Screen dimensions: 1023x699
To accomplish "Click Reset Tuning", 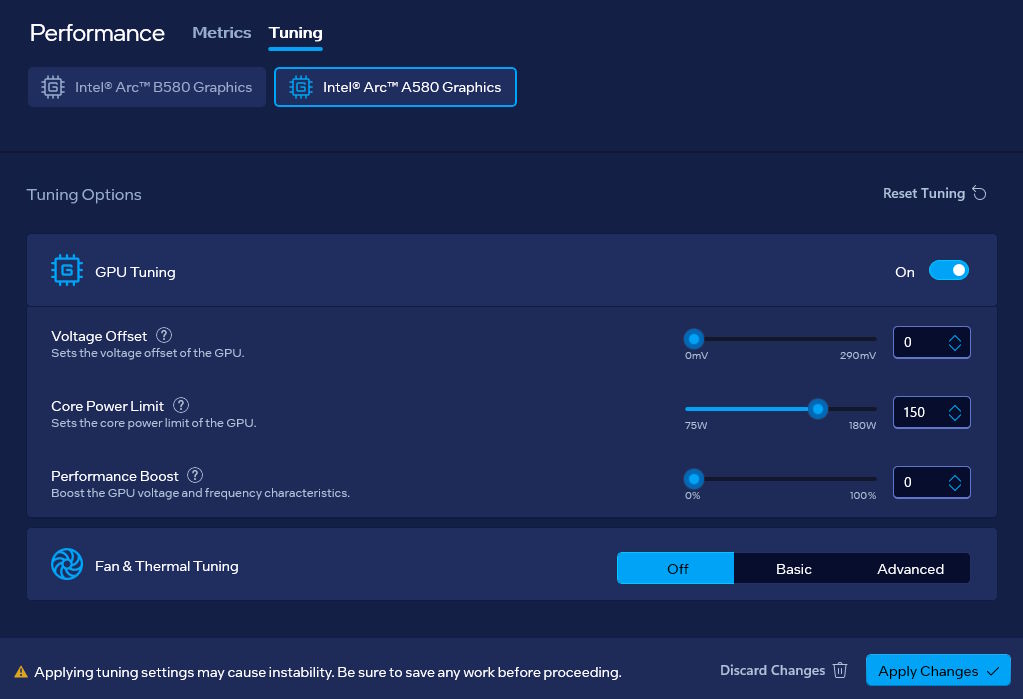I will [934, 193].
